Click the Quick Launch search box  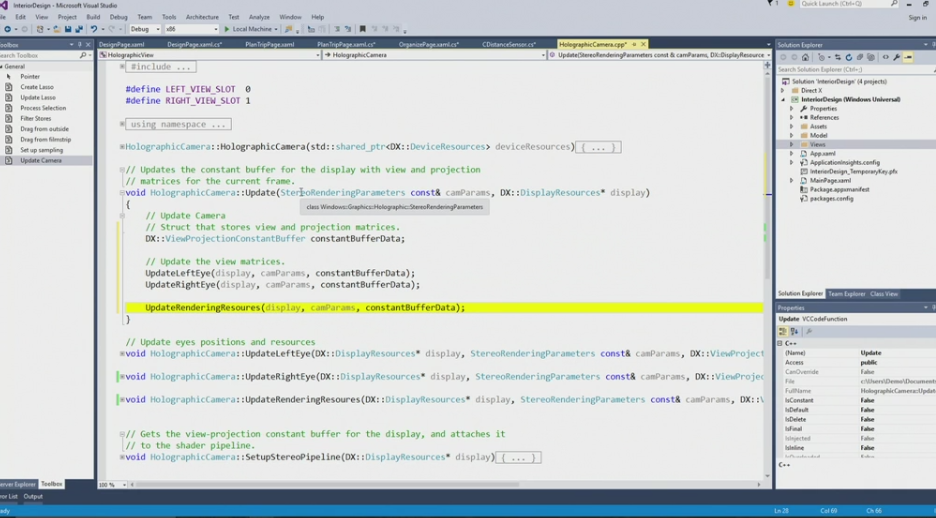pos(842,4)
